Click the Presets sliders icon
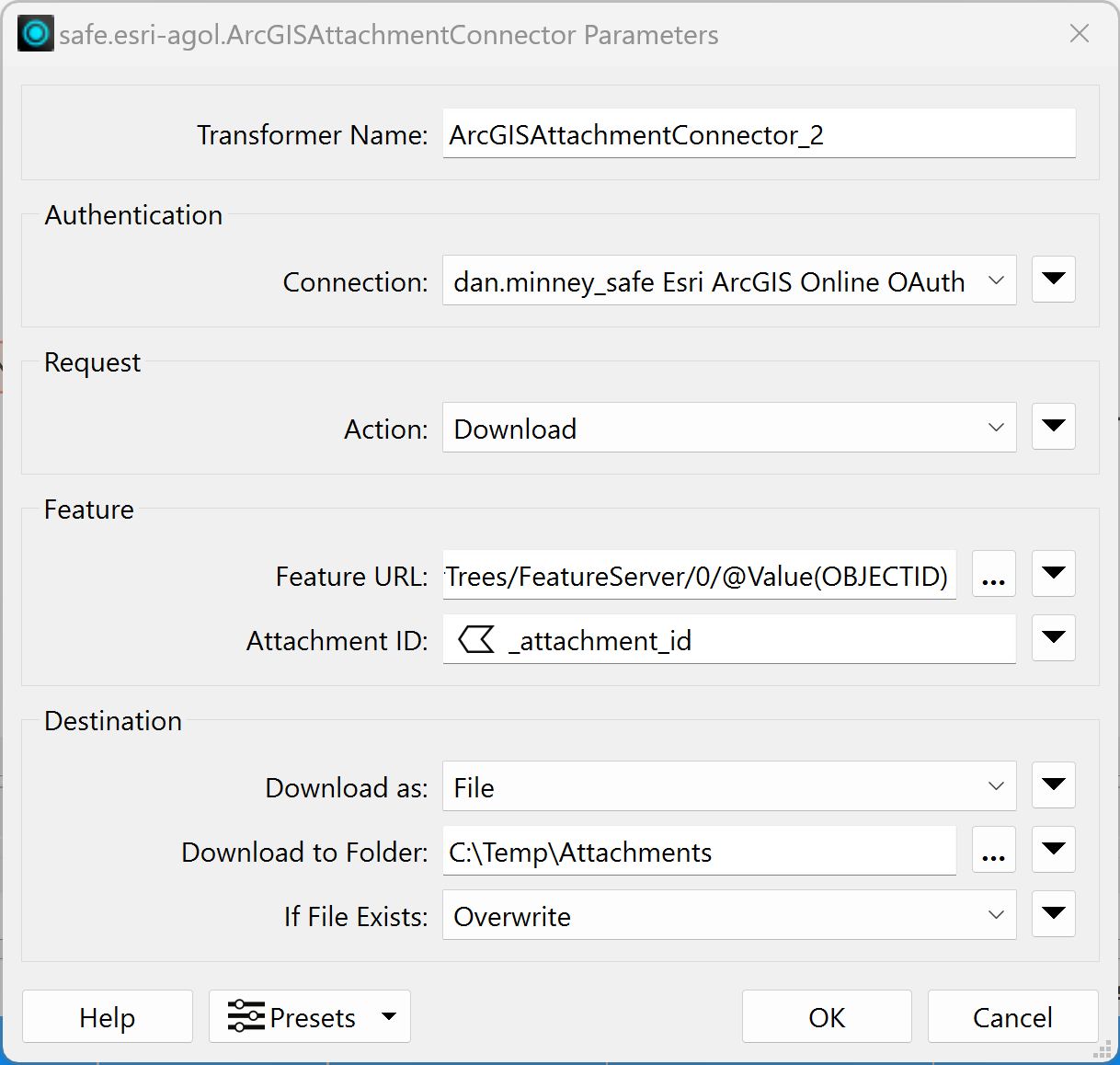This screenshot has height=1065, width=1120. click(x=246, y=1016)
